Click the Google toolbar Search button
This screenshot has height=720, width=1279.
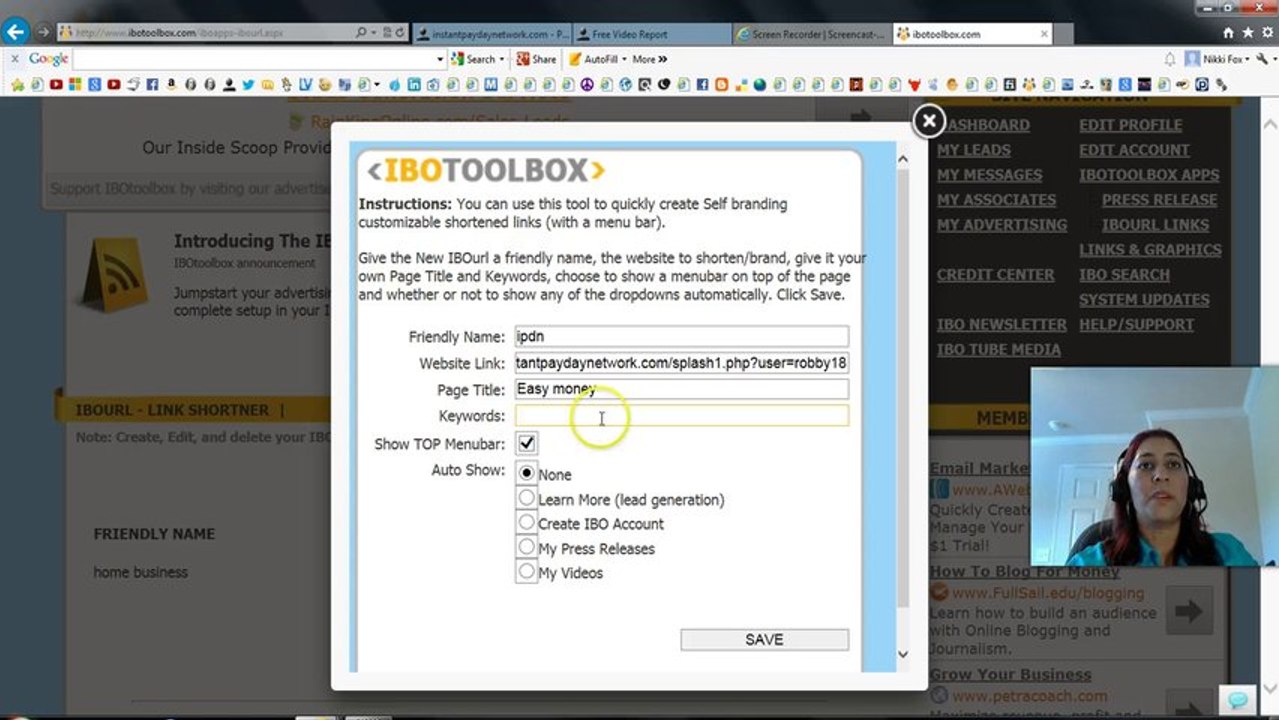(475, 59)
